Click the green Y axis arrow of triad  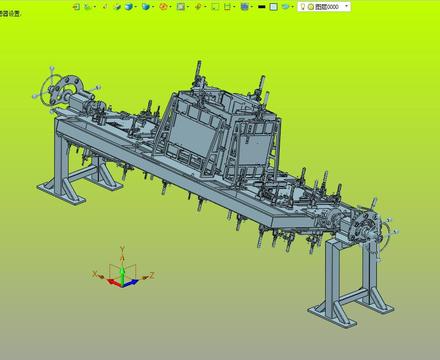[122, 274]
